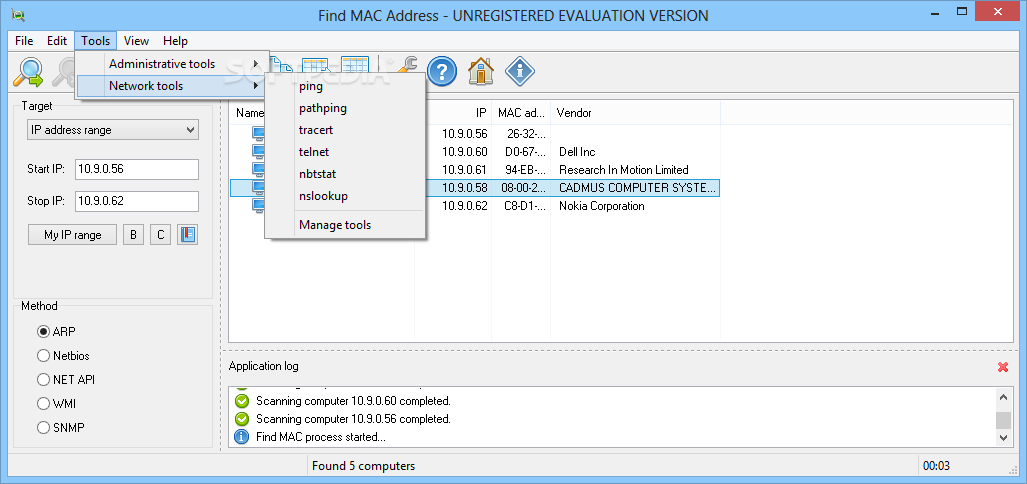Open the Edit menu
The width and height of the screenshot is (1027, 484).
[x=57, y=41]
